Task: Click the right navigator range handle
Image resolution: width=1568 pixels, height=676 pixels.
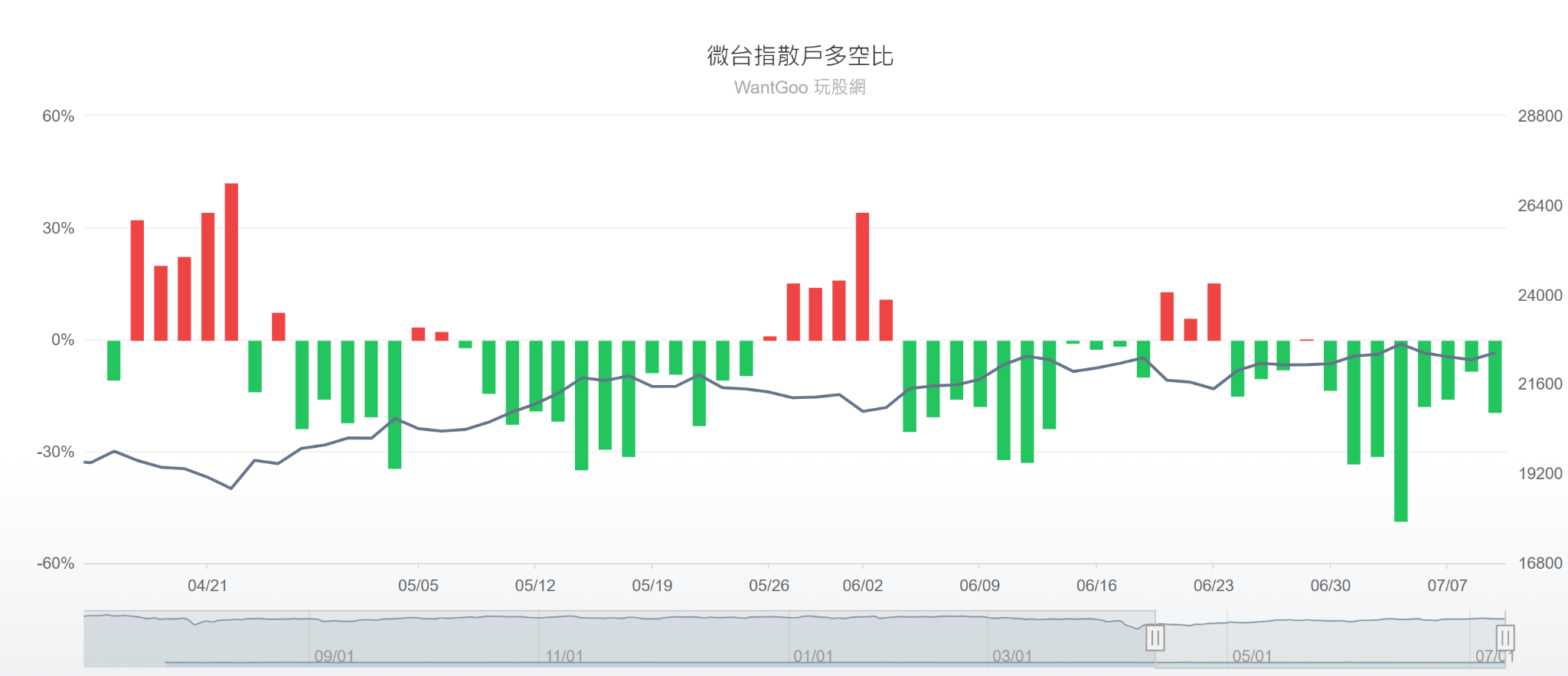Action: [1504, 637]
